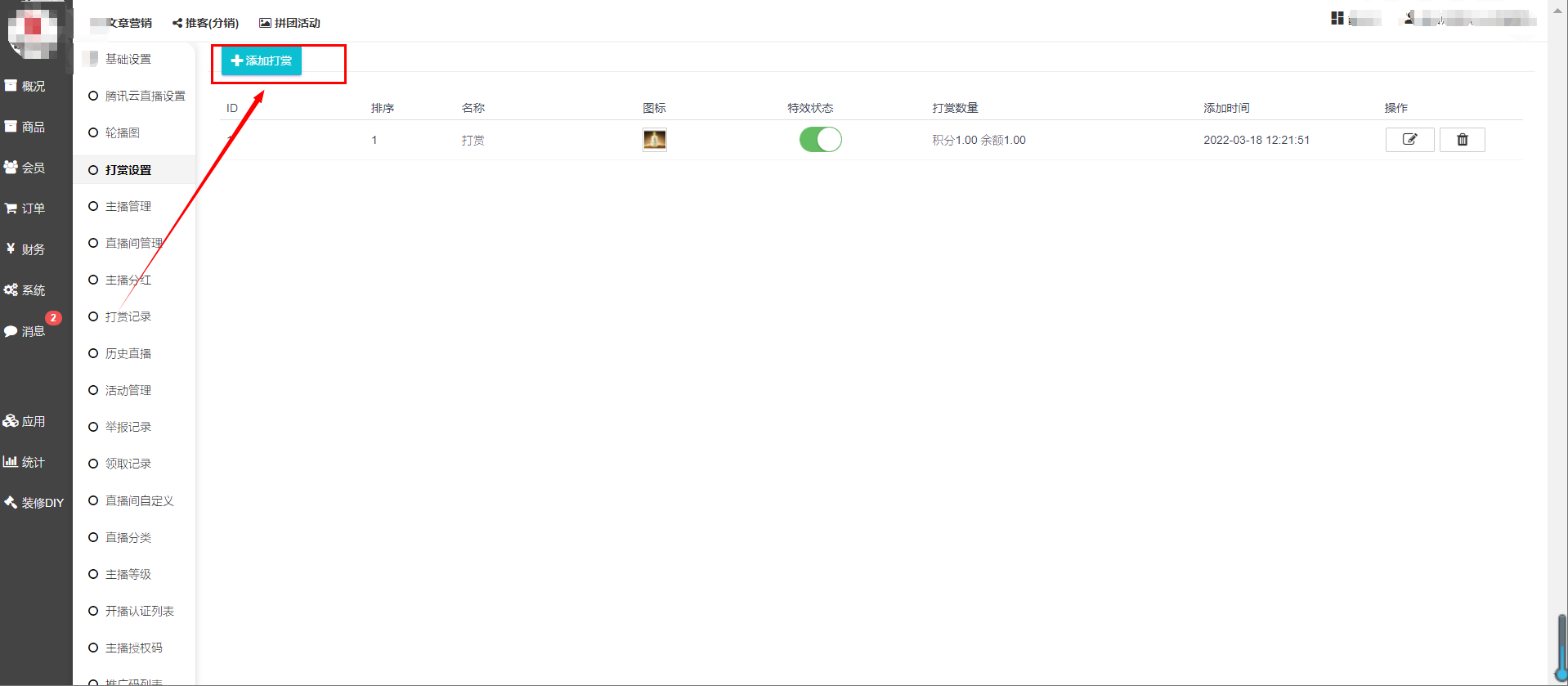Image resolution: width=1568 pixels, height=686 pixels.
Task: Select 腾讯云直播设置 in the submenu
Action: [145, 96]
